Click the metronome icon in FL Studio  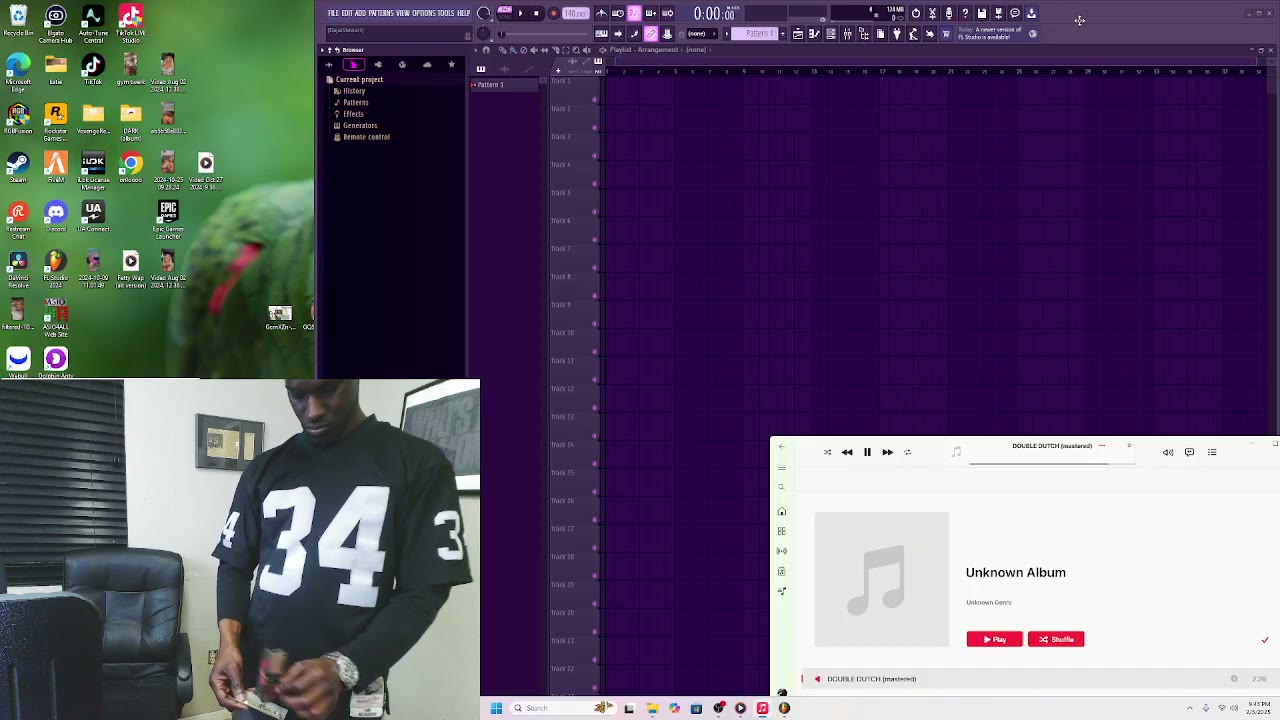tap(601, 13)
